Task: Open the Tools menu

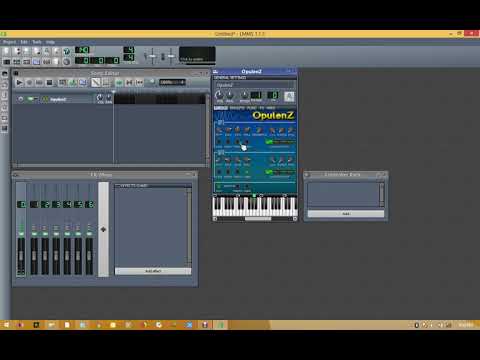Action: 37,42
